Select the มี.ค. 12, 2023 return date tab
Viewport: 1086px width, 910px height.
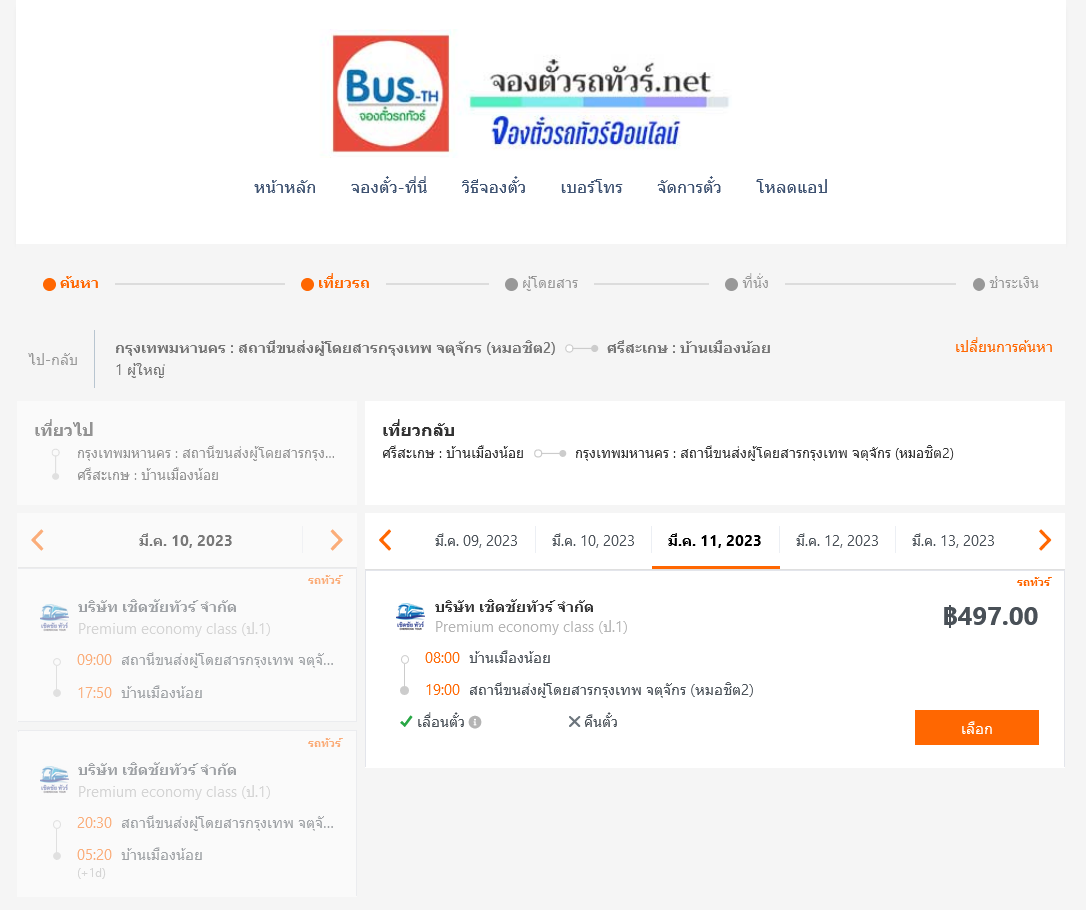pyautogui.click(x=837, y=541)
